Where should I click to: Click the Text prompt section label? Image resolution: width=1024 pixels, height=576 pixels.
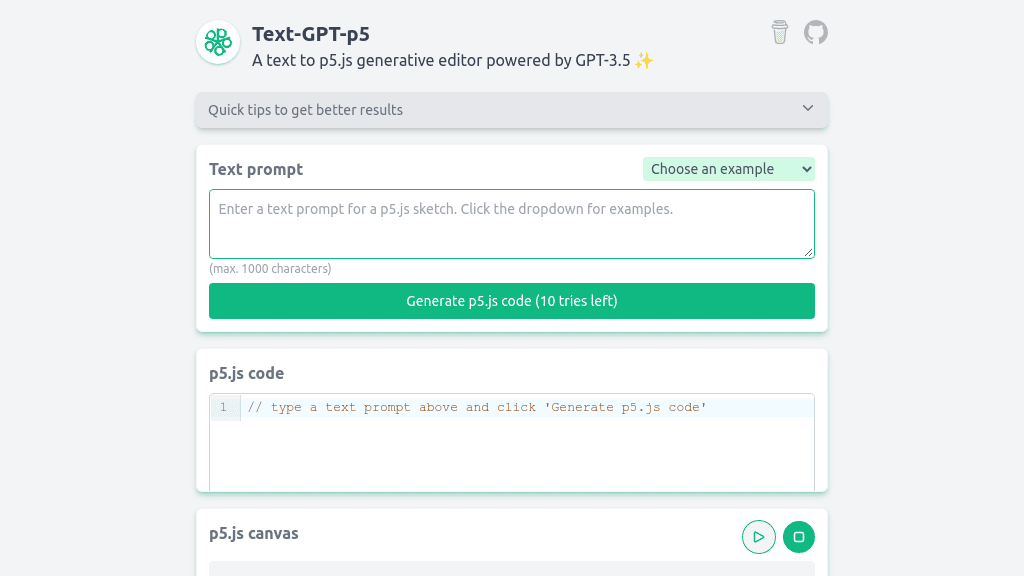coord(255,169)
